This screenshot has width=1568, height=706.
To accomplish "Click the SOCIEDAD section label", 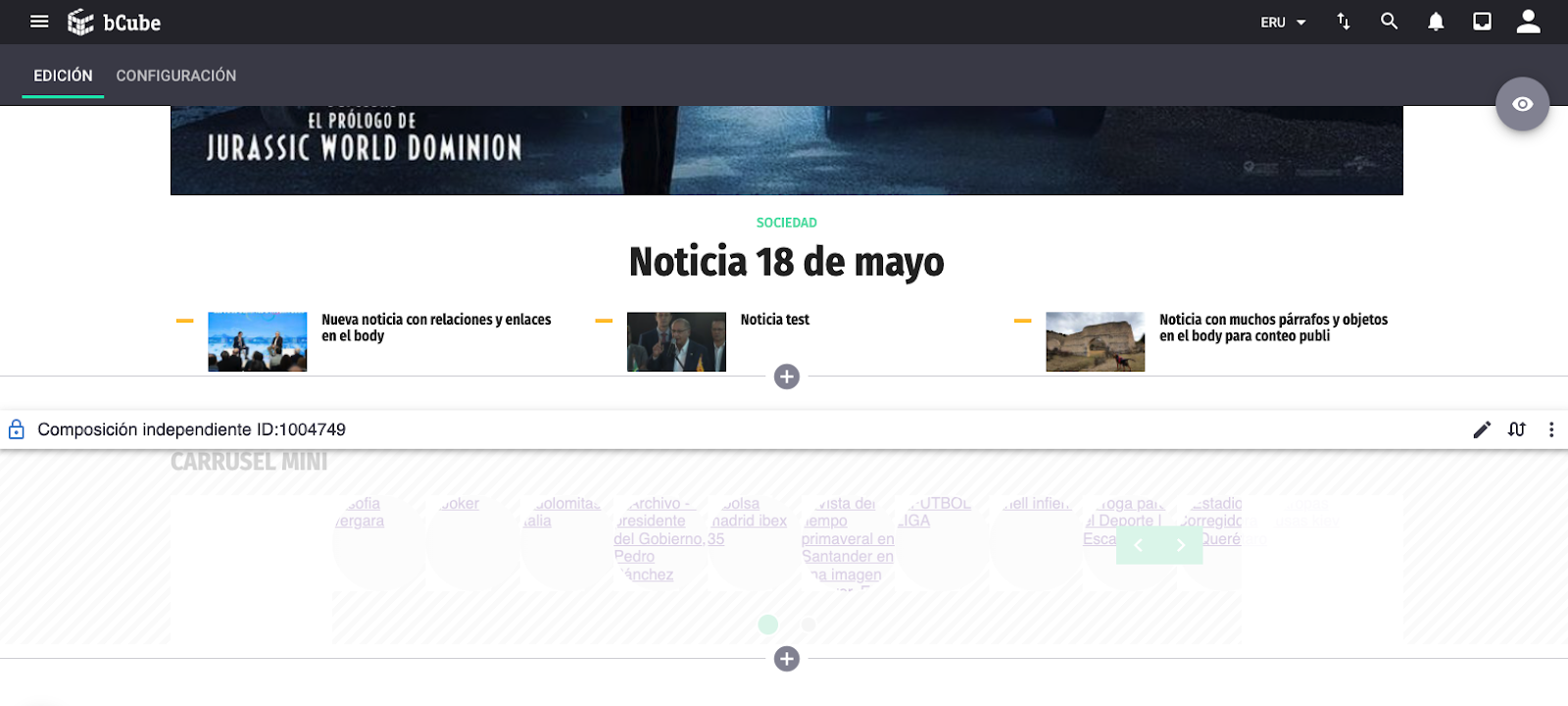I will pyautogui.click(x=786, y=223).
